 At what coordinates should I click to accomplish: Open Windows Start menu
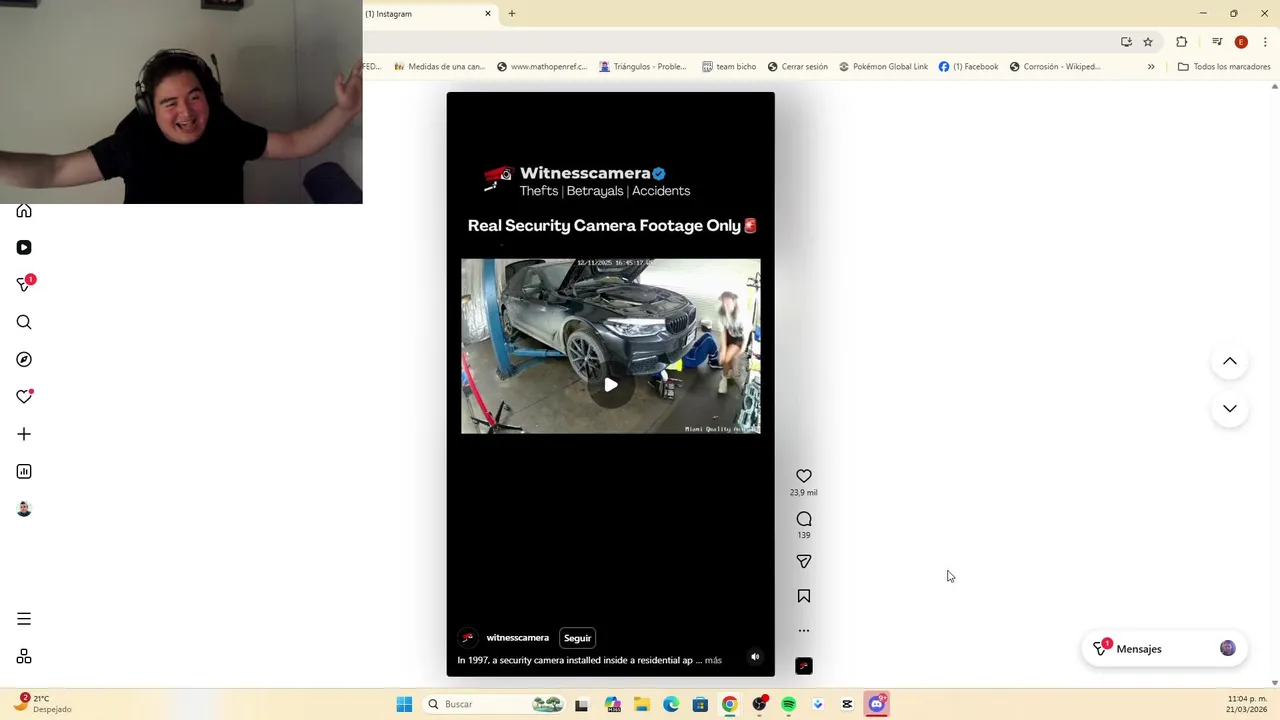404,704
